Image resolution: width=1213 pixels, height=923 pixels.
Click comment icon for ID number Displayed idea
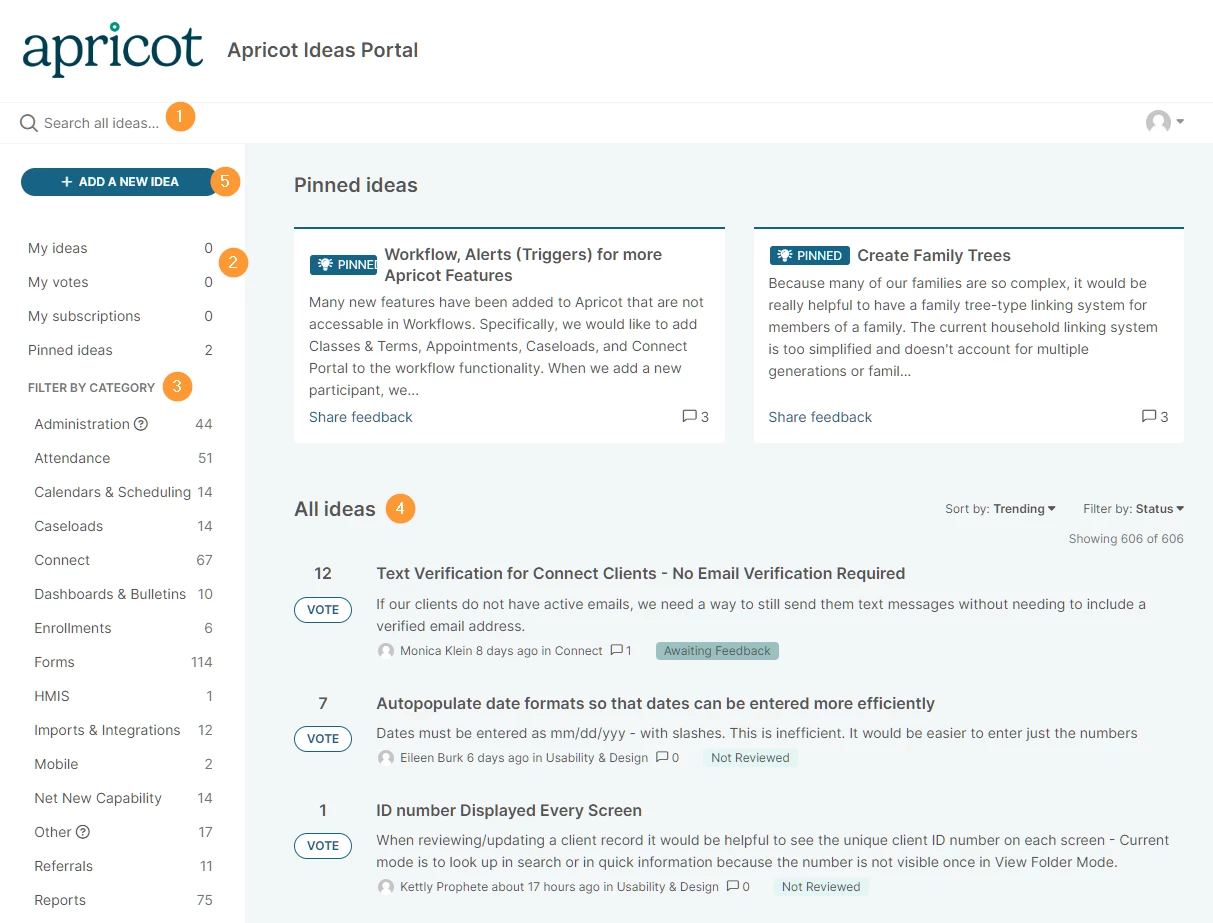733,886
